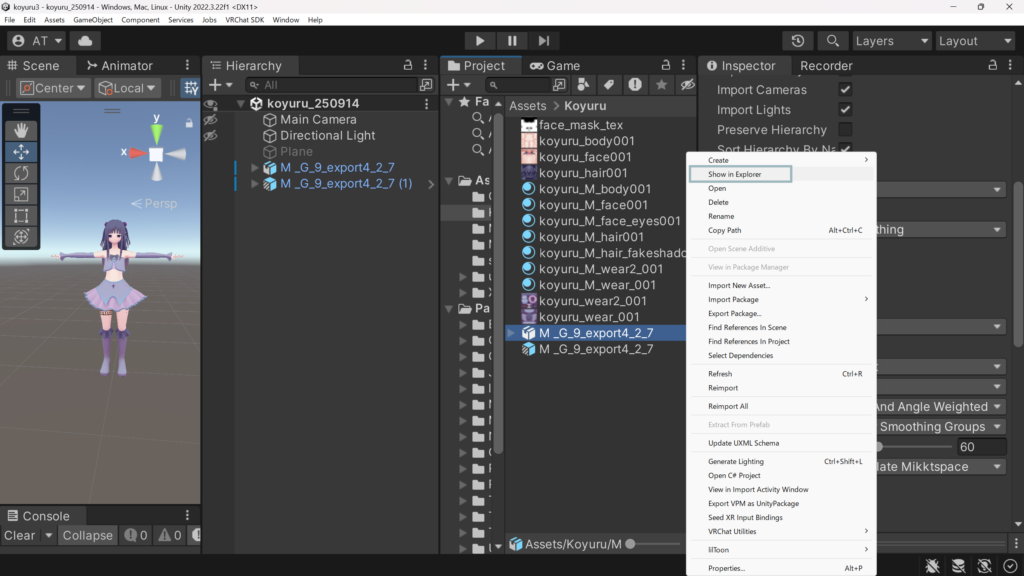Image resolution: width=1024 pixels, height=576 pixels.
Task: Toggle Preserve Hierarchy checkbox
Action: point(845,129)
